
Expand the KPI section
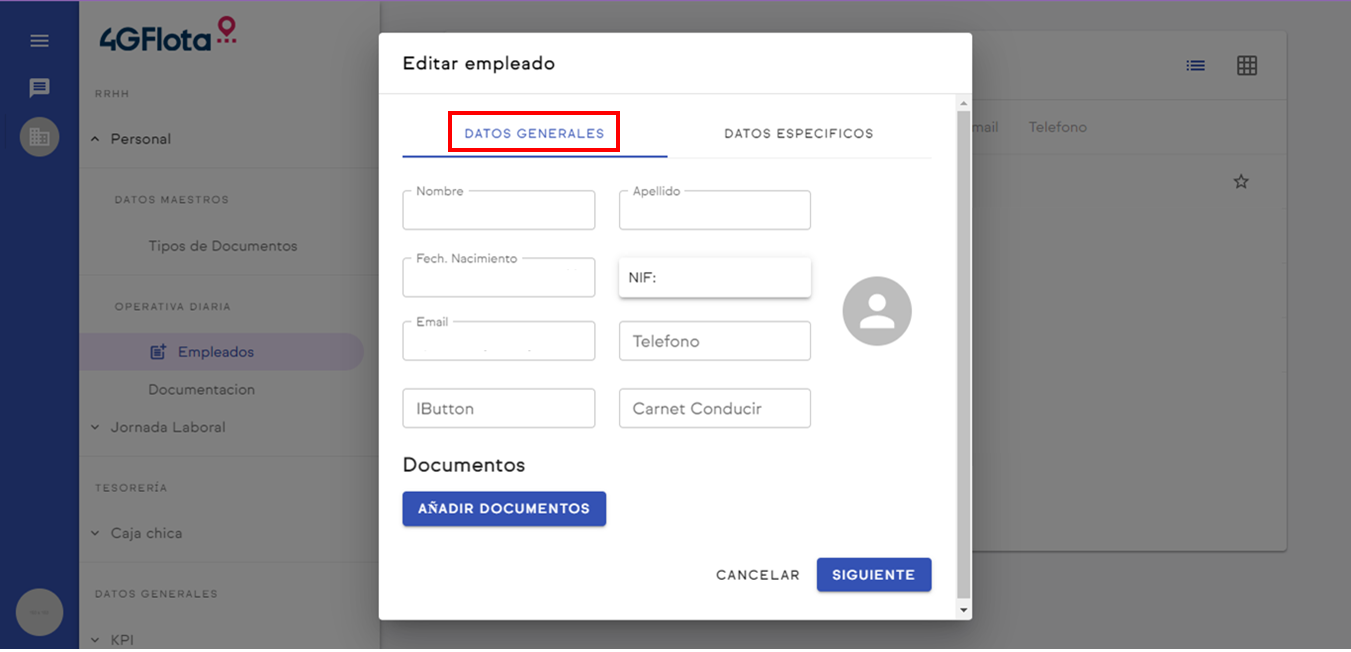tap(96, 640)
